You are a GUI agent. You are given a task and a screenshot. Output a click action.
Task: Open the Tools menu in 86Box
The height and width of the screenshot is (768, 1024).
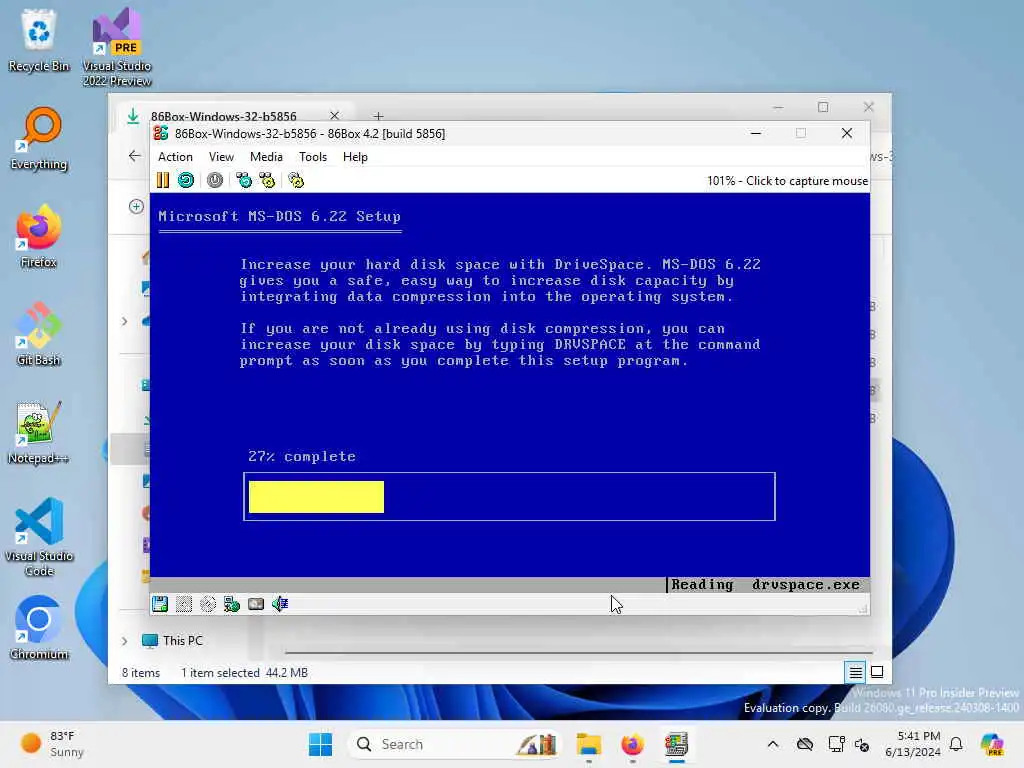pos(313,157)
